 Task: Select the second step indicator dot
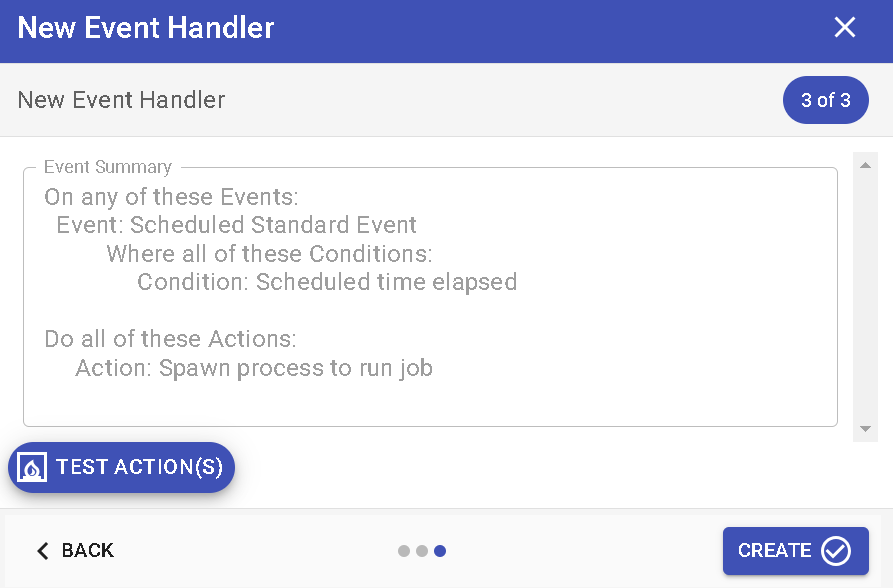(x=422, y=551)
